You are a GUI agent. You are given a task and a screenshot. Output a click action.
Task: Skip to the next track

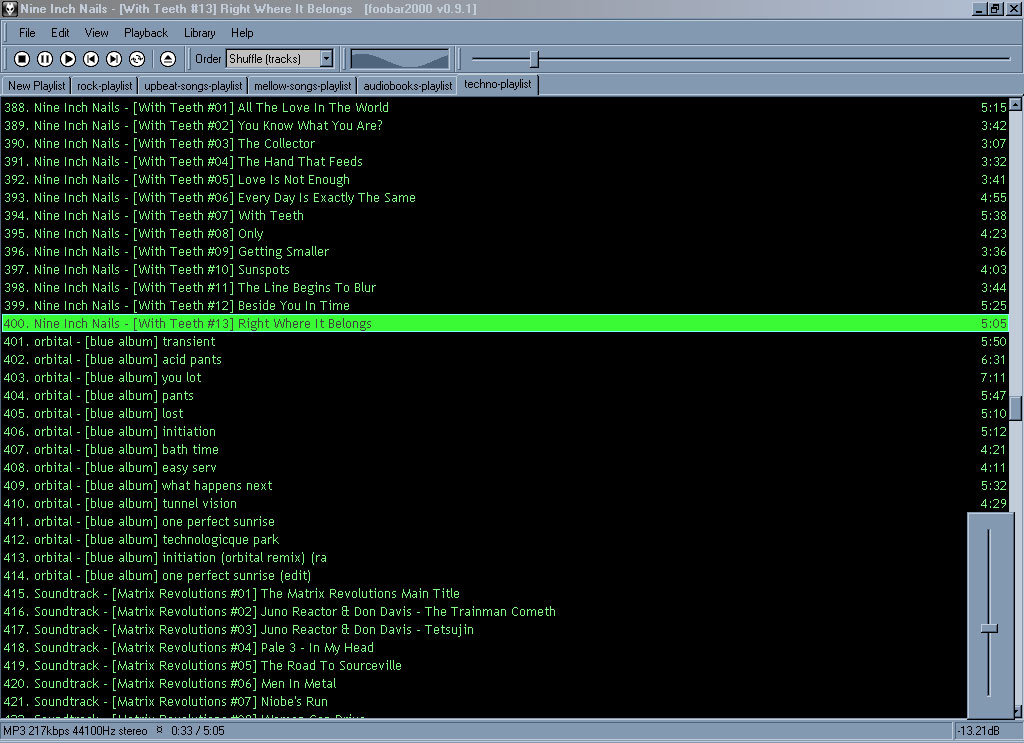pos(114,59)
